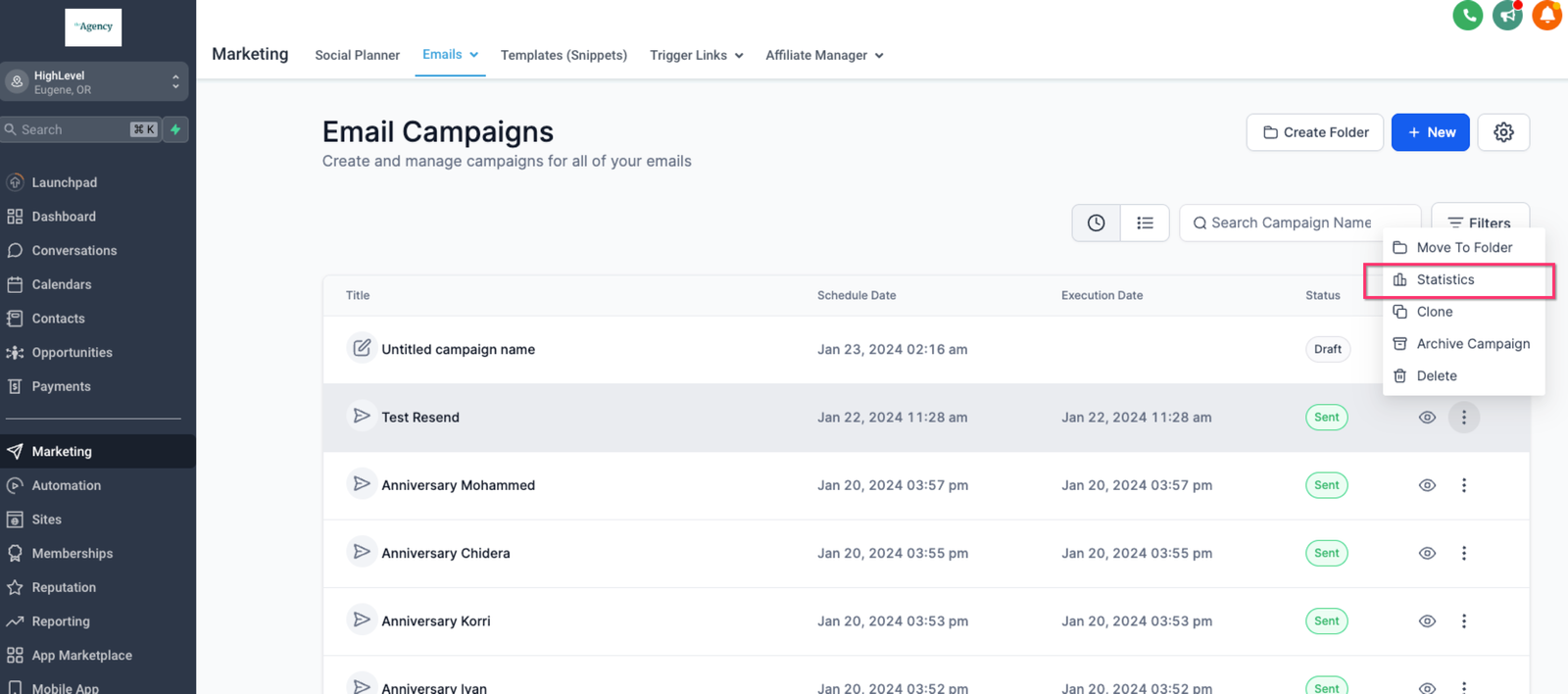Viewport: 1568px width, 694px height.
Task: Click the Create Folder button
Action: click(x=1314, y=132)
